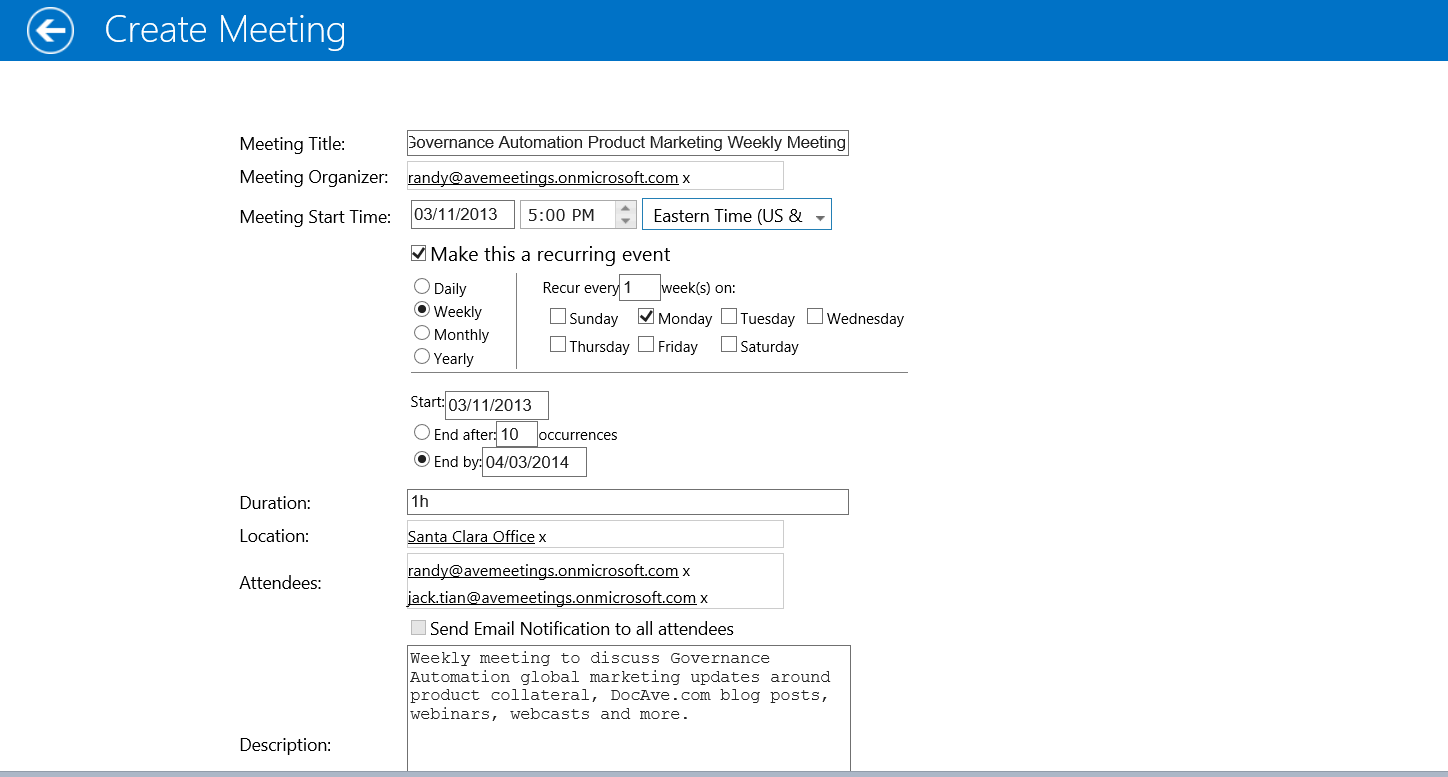Check the Friday checkbox

[x=646, y=345]
